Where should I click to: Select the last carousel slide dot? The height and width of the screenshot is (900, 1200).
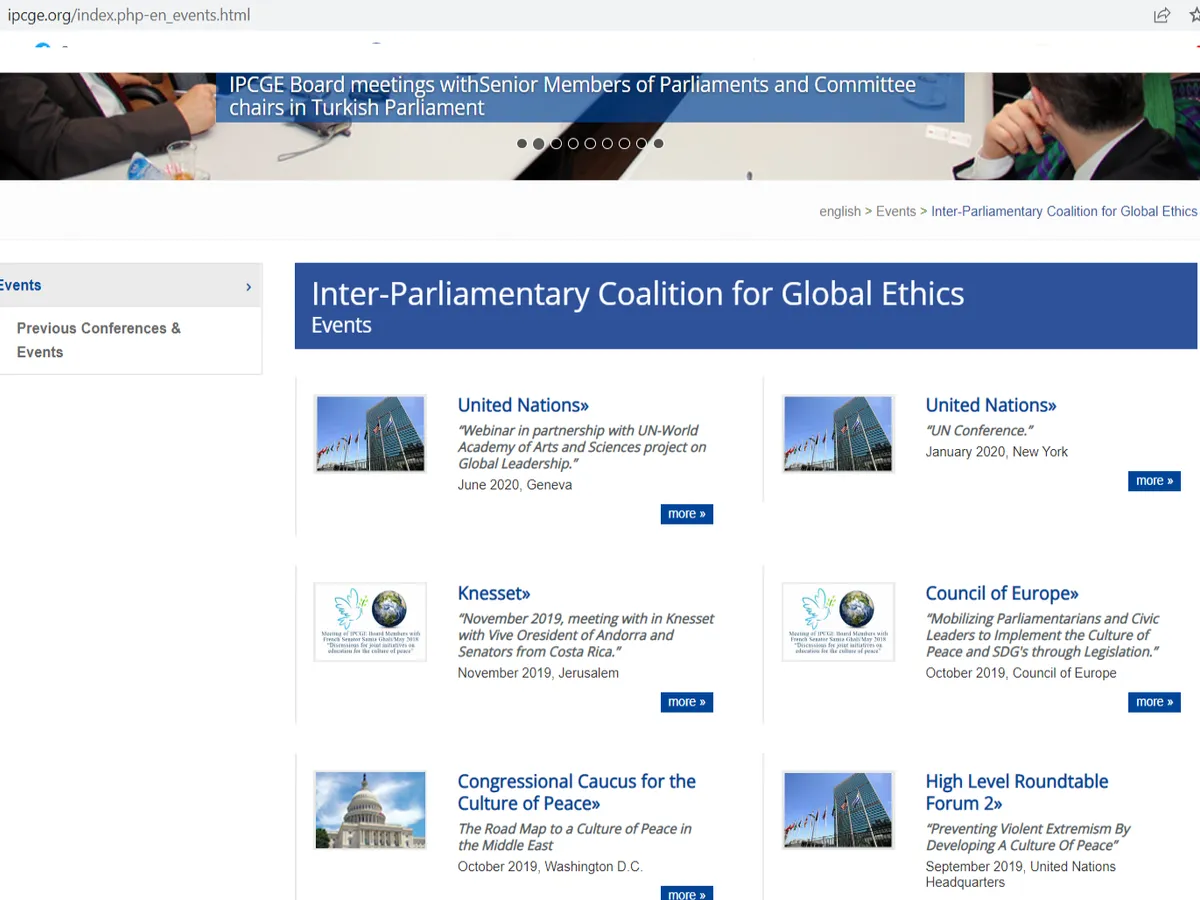(x=658, y=144)
